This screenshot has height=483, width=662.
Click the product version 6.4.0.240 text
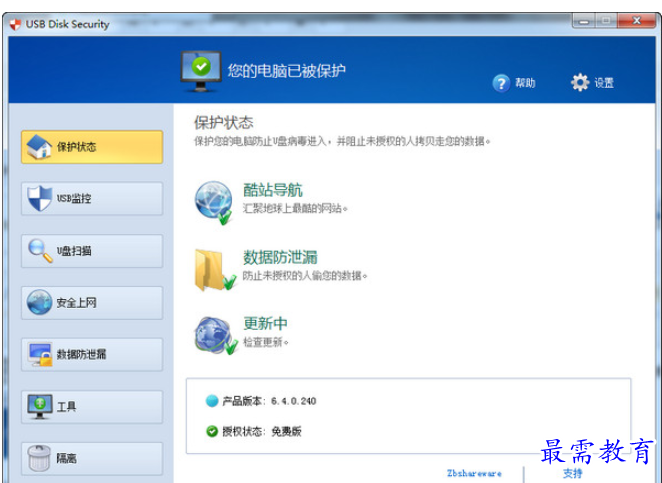tap(293, 401)
